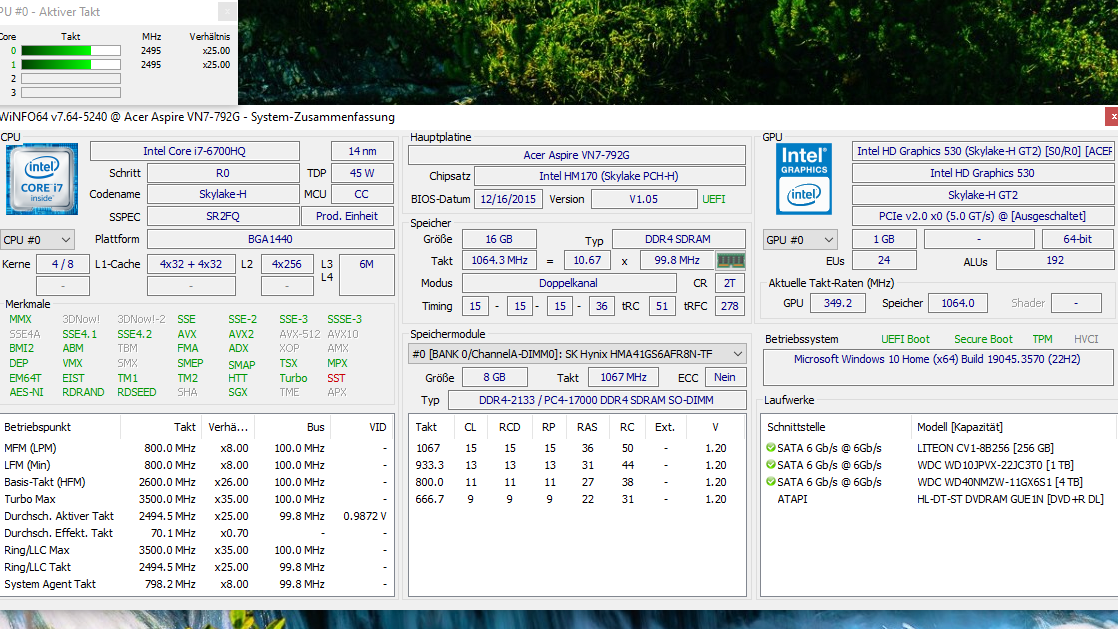Image resolution: width=1118 pixels, height=629 pixels.
Task: Click the Secure Boot label
Action: (x=983, y=339)
